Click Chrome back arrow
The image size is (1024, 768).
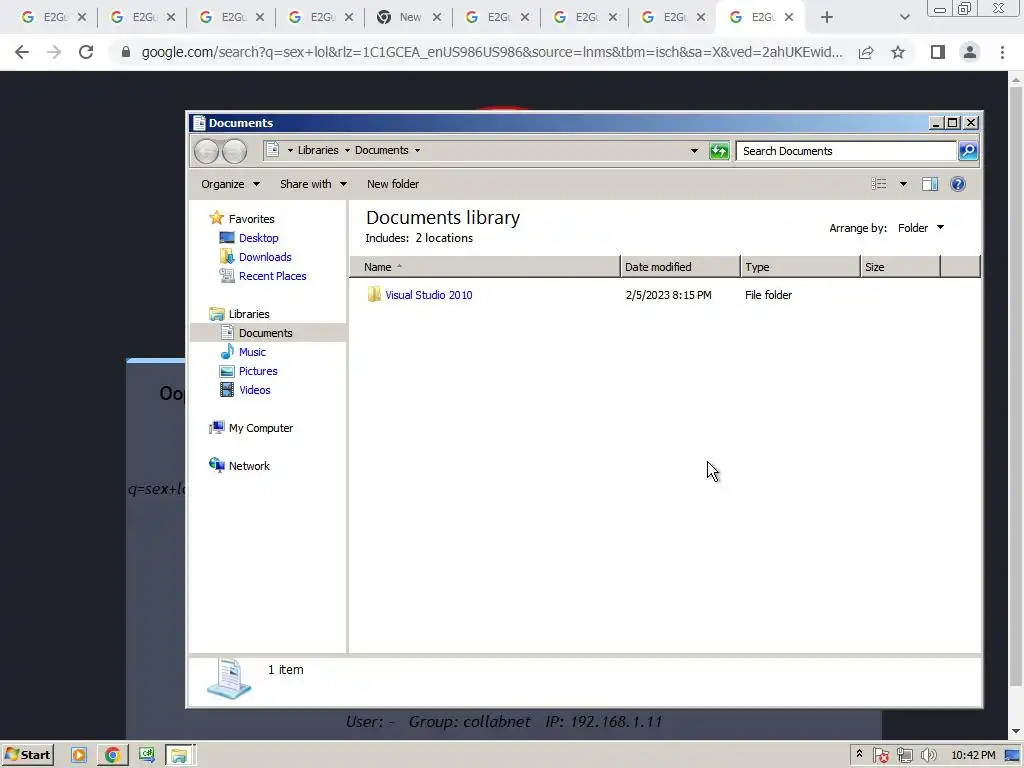pos(22,52)
